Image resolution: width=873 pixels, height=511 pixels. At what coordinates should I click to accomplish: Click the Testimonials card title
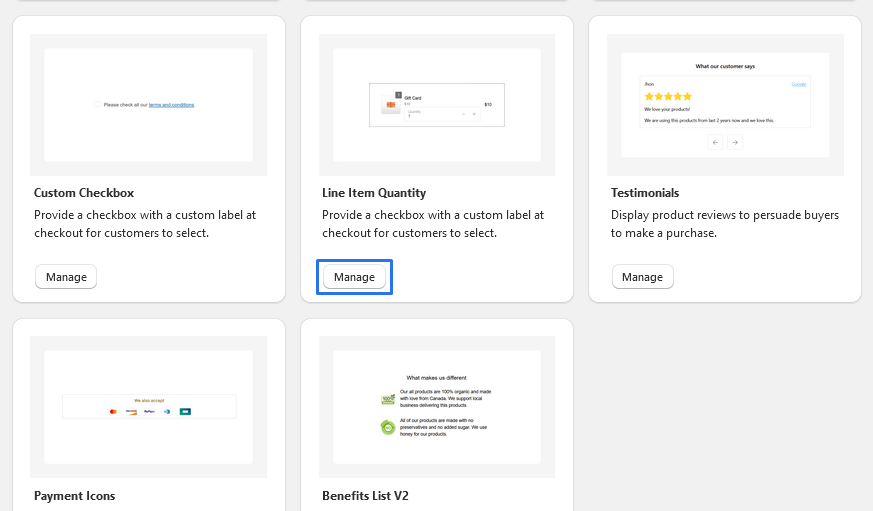(x=644, y=193)
